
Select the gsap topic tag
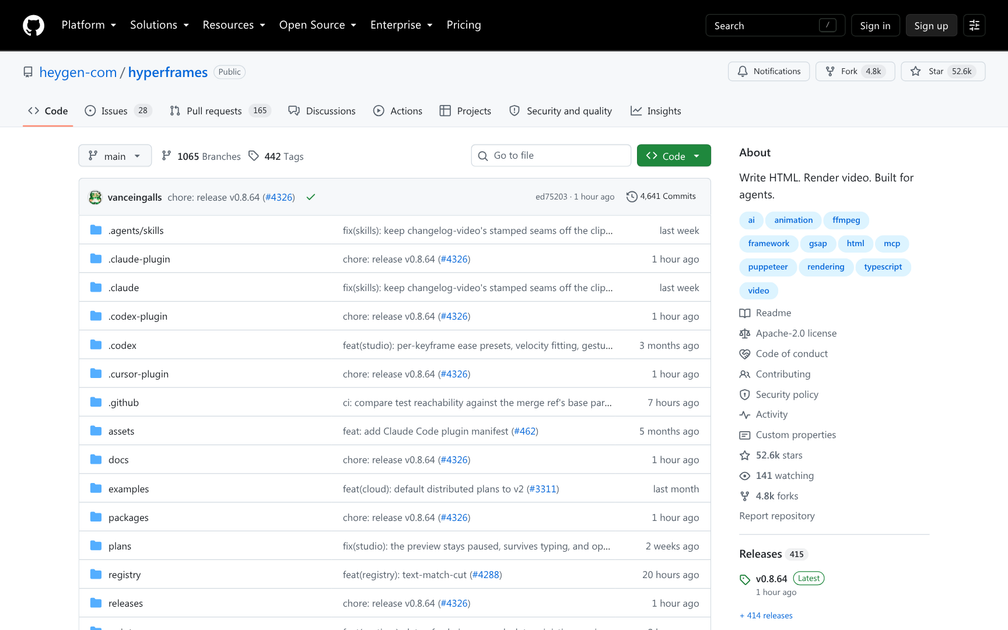point(818,244)
